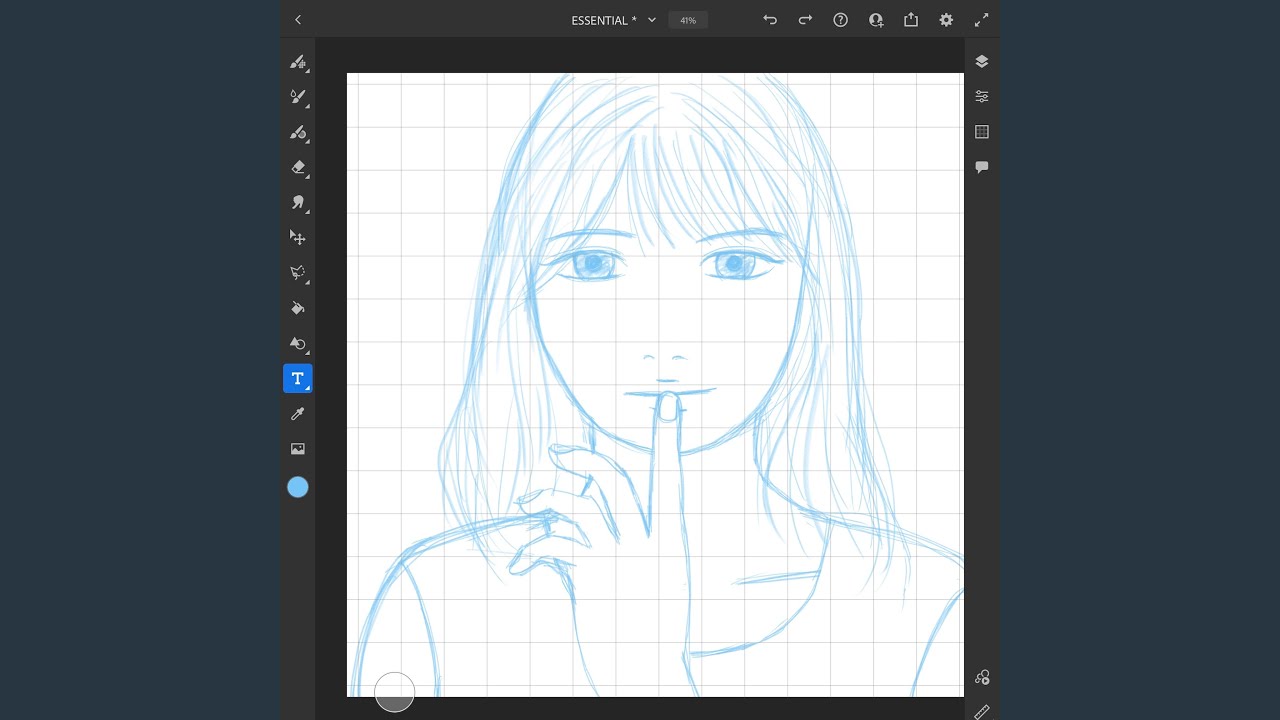Select the Pixel Brushes tool
Image resolution: width=1280 pixels, height=720 pixels.
coord(297,62)
